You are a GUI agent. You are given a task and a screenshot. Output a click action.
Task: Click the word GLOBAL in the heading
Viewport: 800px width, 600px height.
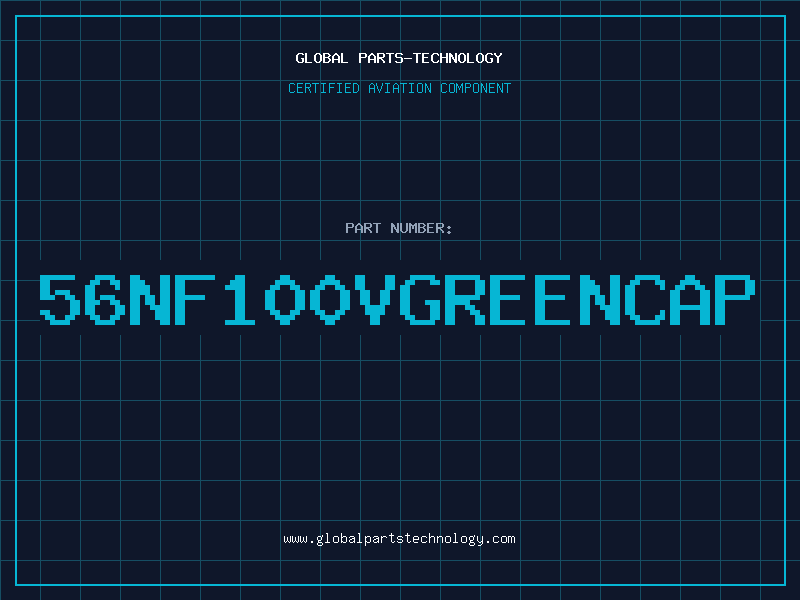coord(322,58)
